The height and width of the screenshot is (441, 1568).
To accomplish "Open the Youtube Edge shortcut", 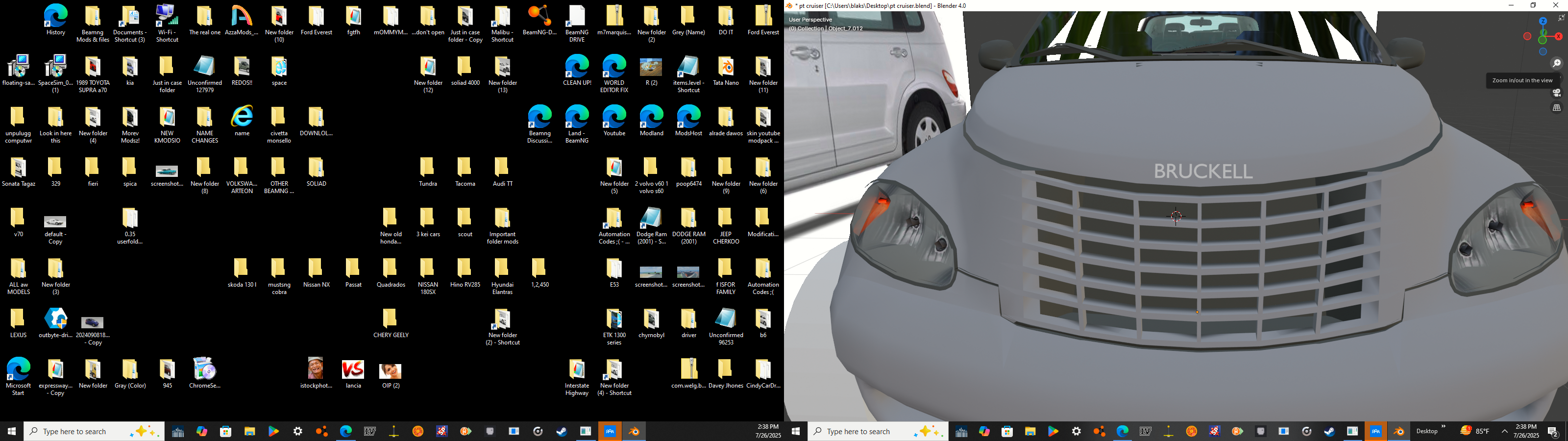I will (614, 121).
